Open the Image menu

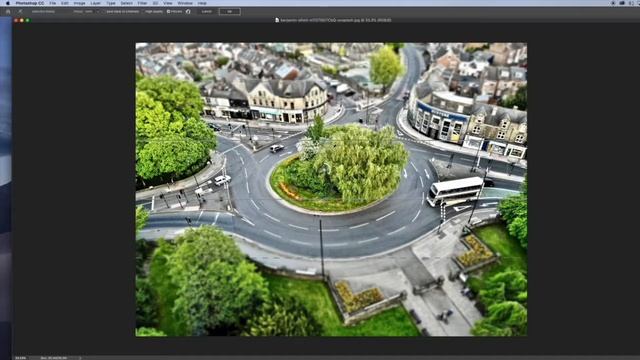[79, 3]
